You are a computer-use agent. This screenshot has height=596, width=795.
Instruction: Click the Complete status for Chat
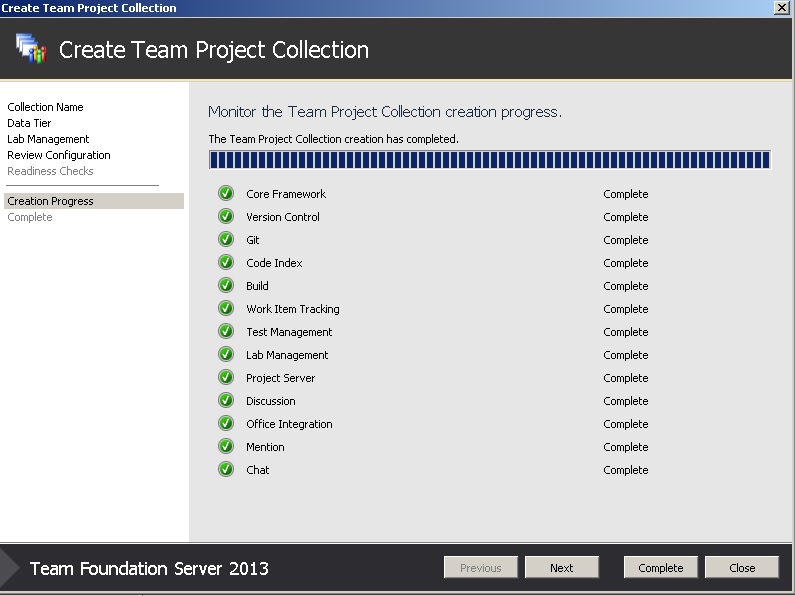click(x=626, y=470)
